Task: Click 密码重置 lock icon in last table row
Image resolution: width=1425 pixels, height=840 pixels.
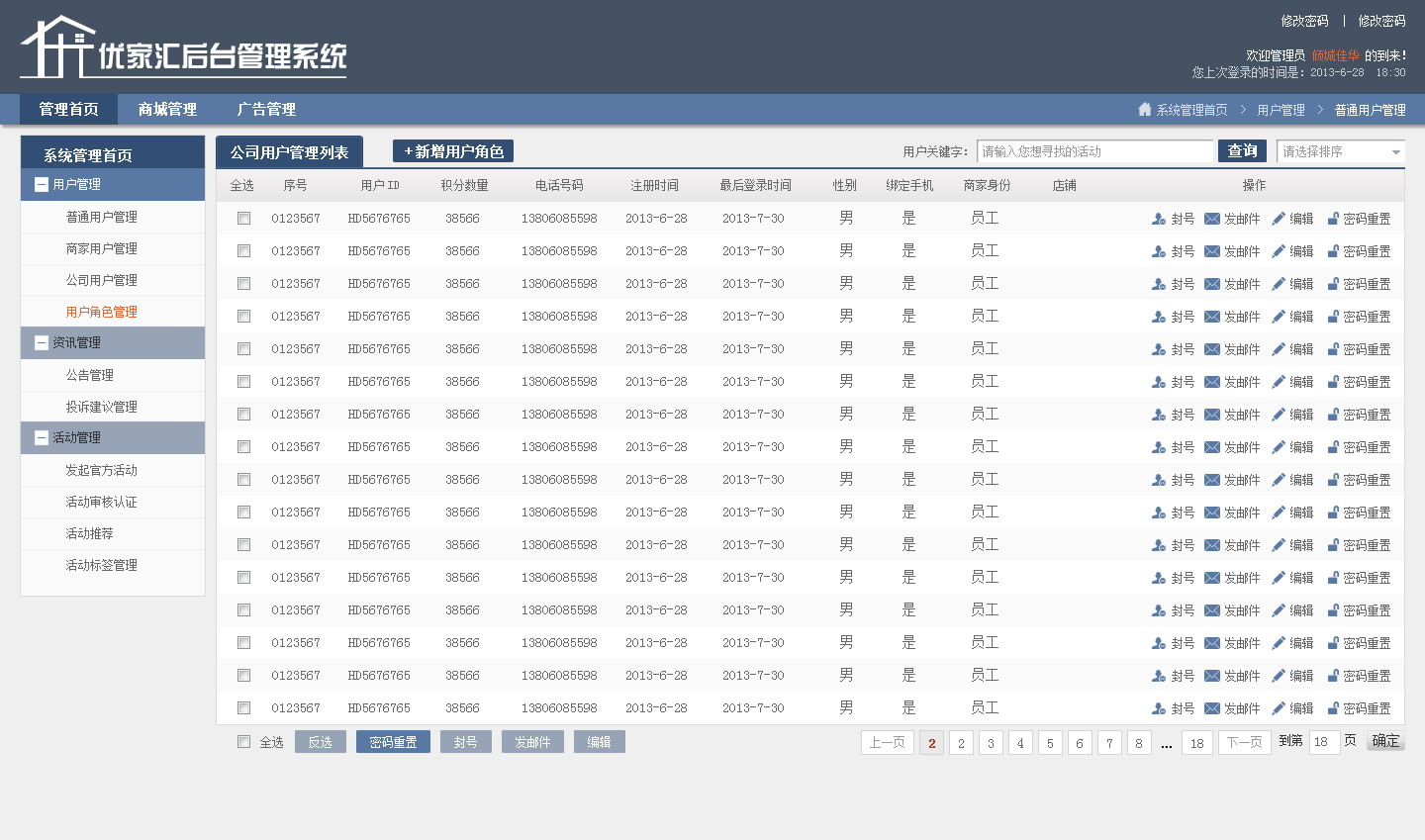Action: click(1333, 708)
